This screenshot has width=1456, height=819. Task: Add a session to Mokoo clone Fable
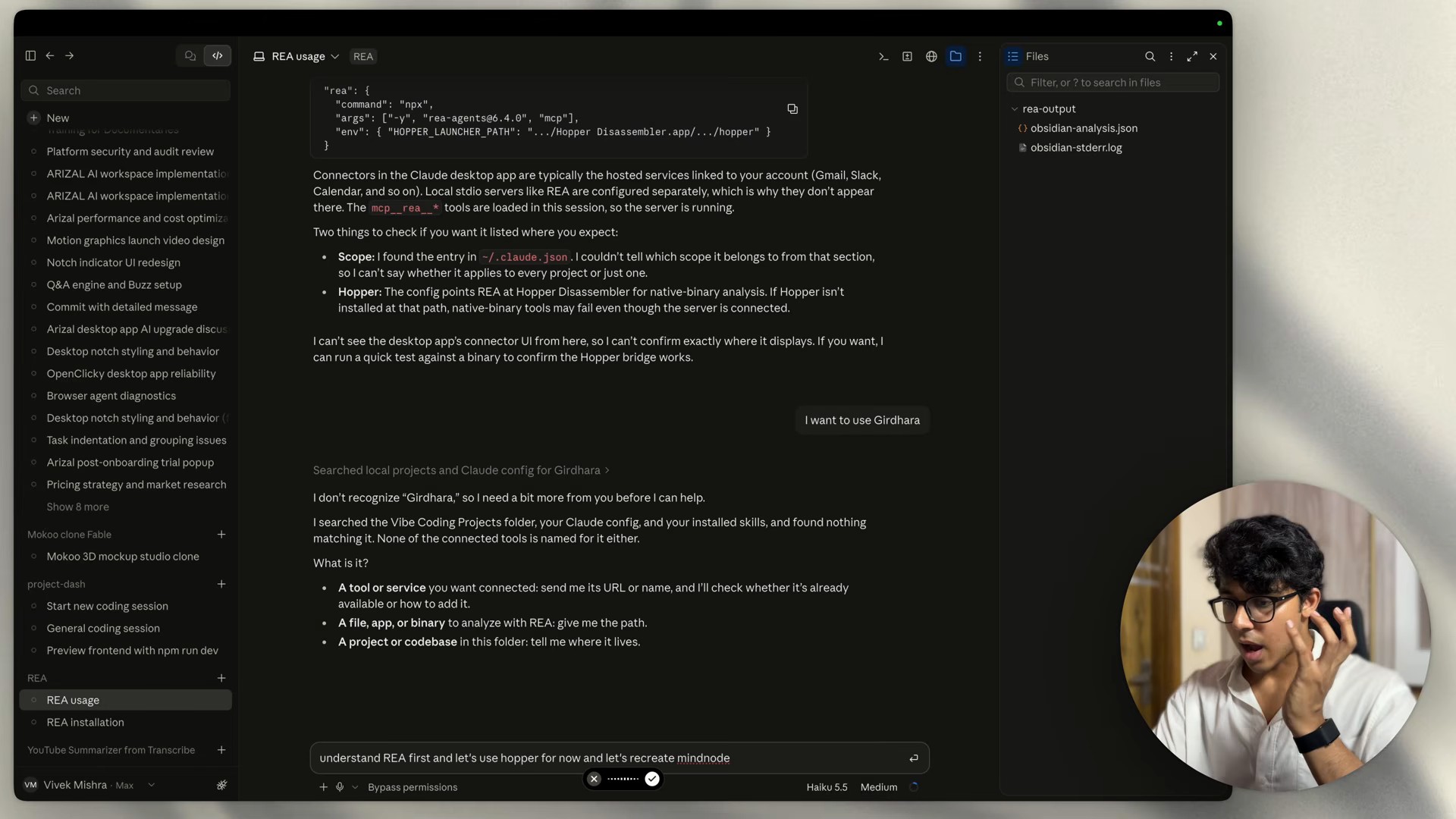[x=221, y=535]
